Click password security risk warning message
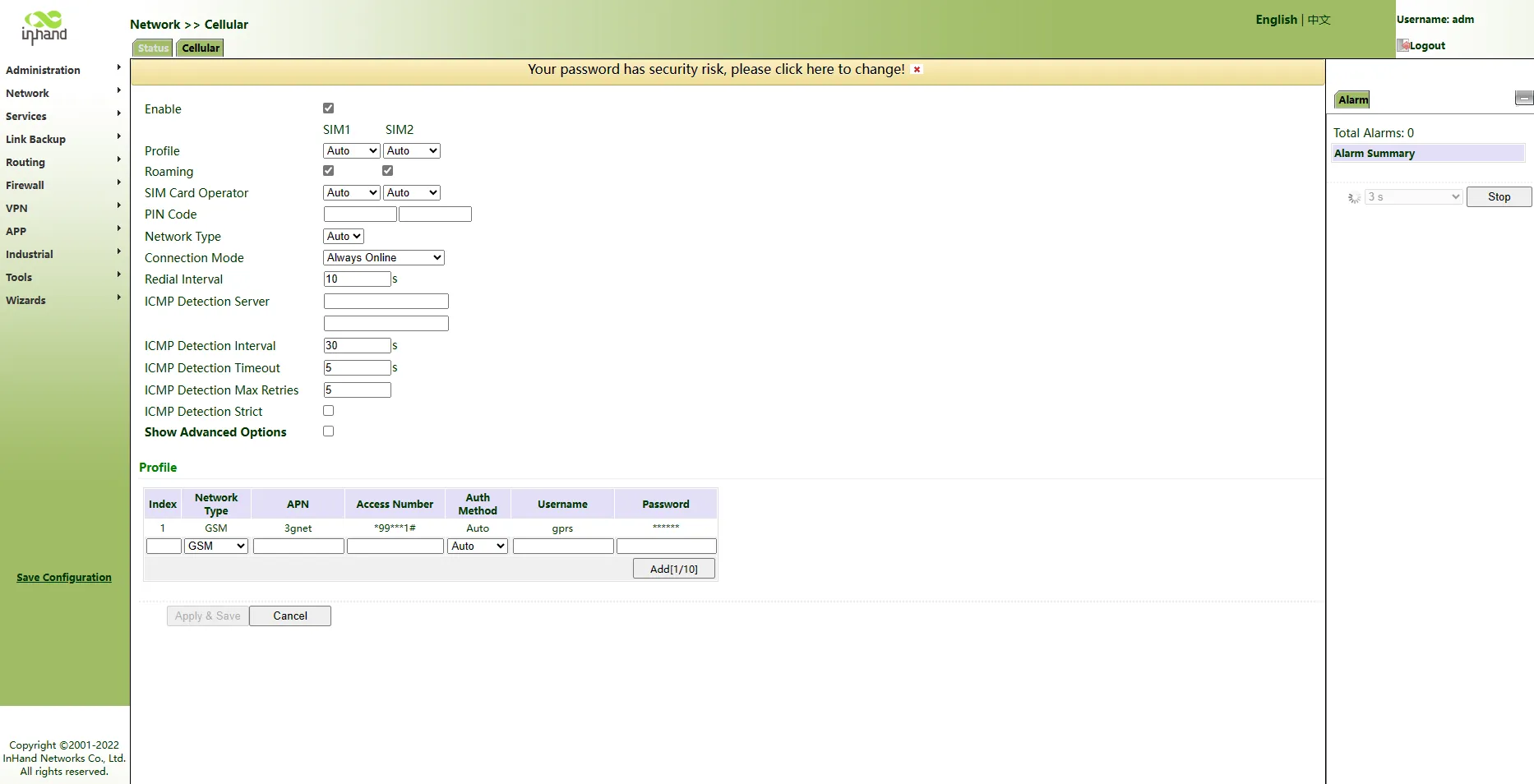Viewport: 1534px width, 784px height. point(716,70)
